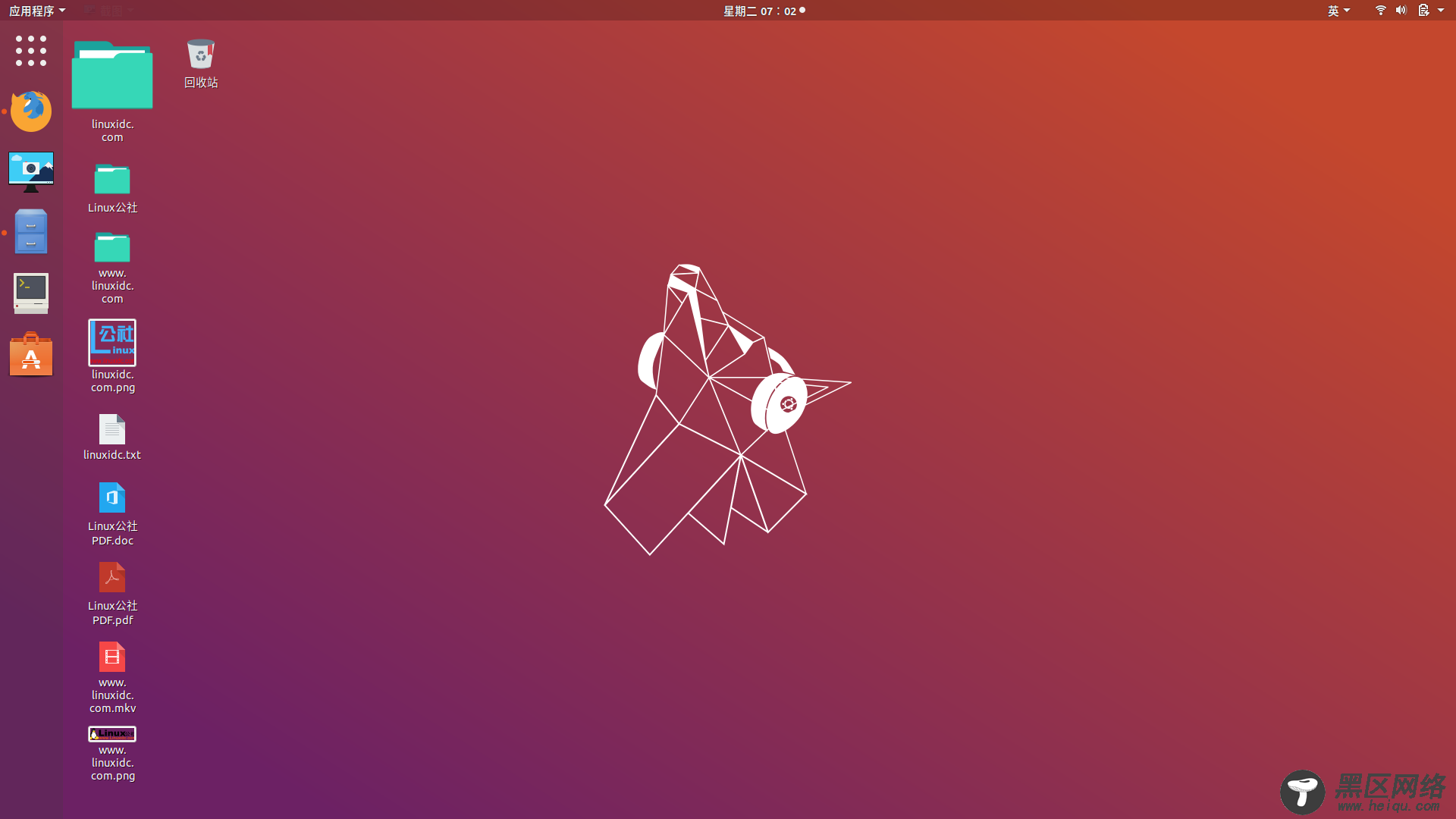1456x819 pixels.
Task: Click the battery status icon
Action: point(1423,10)
